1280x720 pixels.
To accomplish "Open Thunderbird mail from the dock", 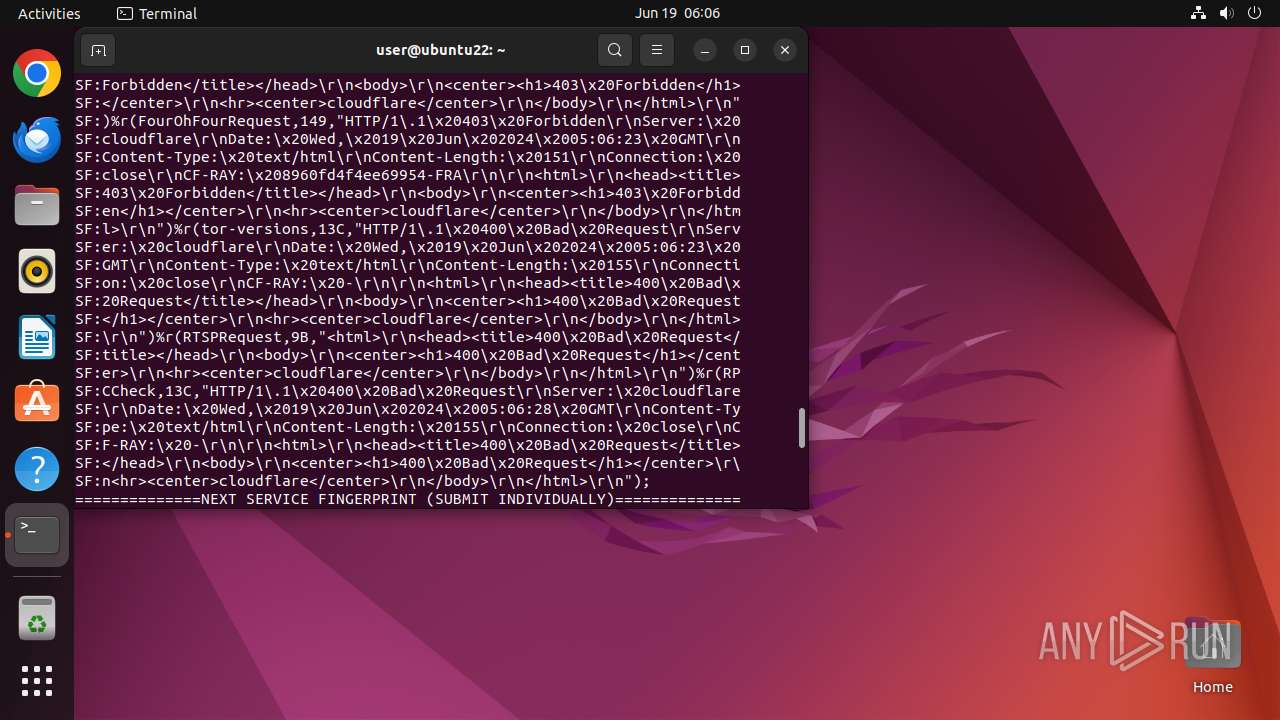I will coord(37,139).
